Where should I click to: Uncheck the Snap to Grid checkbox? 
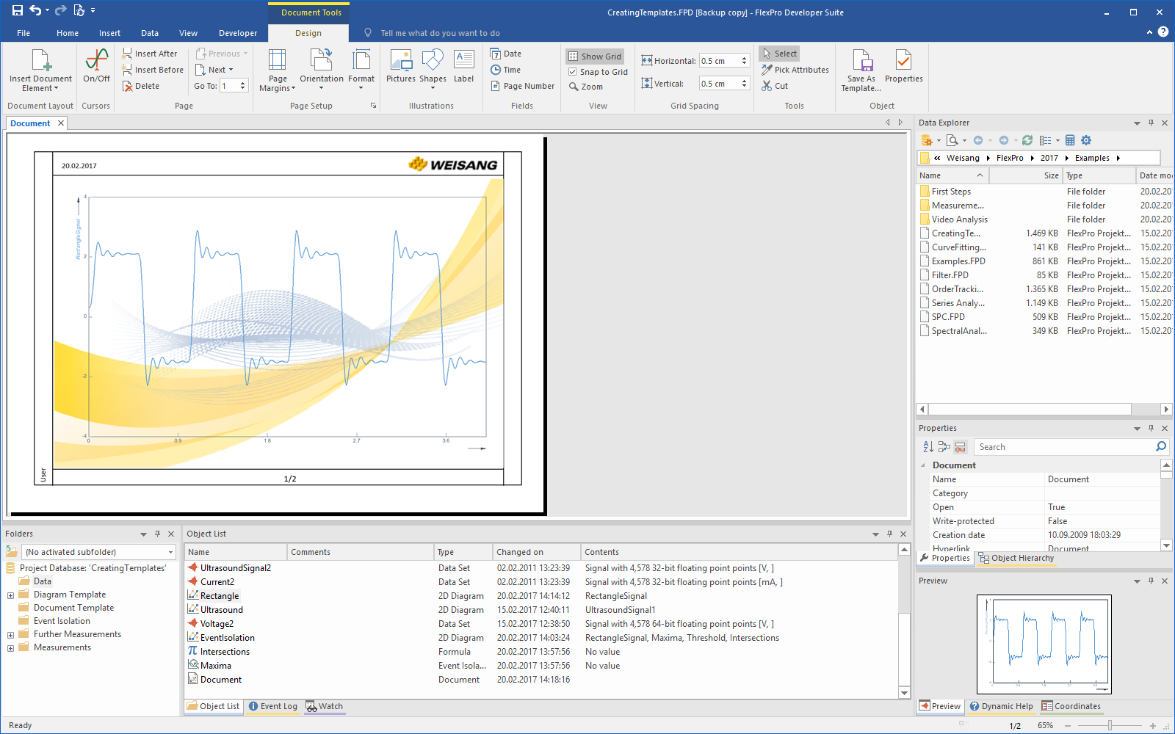[x=572, y=72]
